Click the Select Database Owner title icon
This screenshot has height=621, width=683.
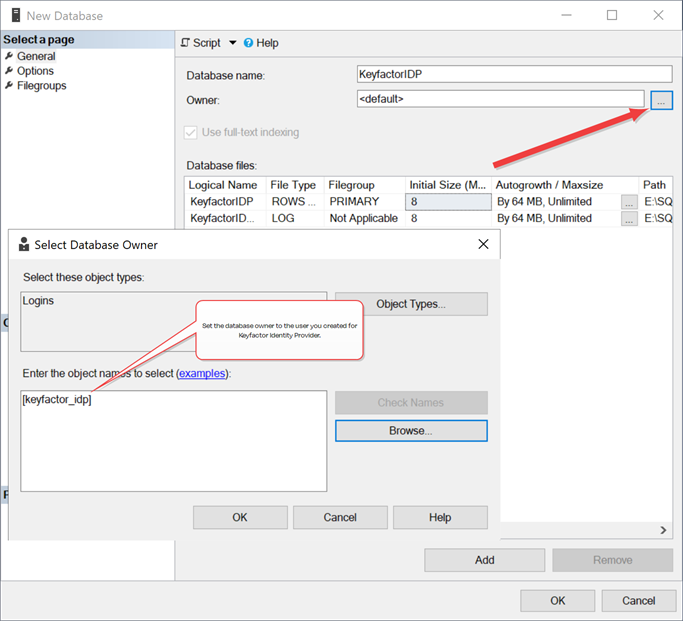click(24, 244)
